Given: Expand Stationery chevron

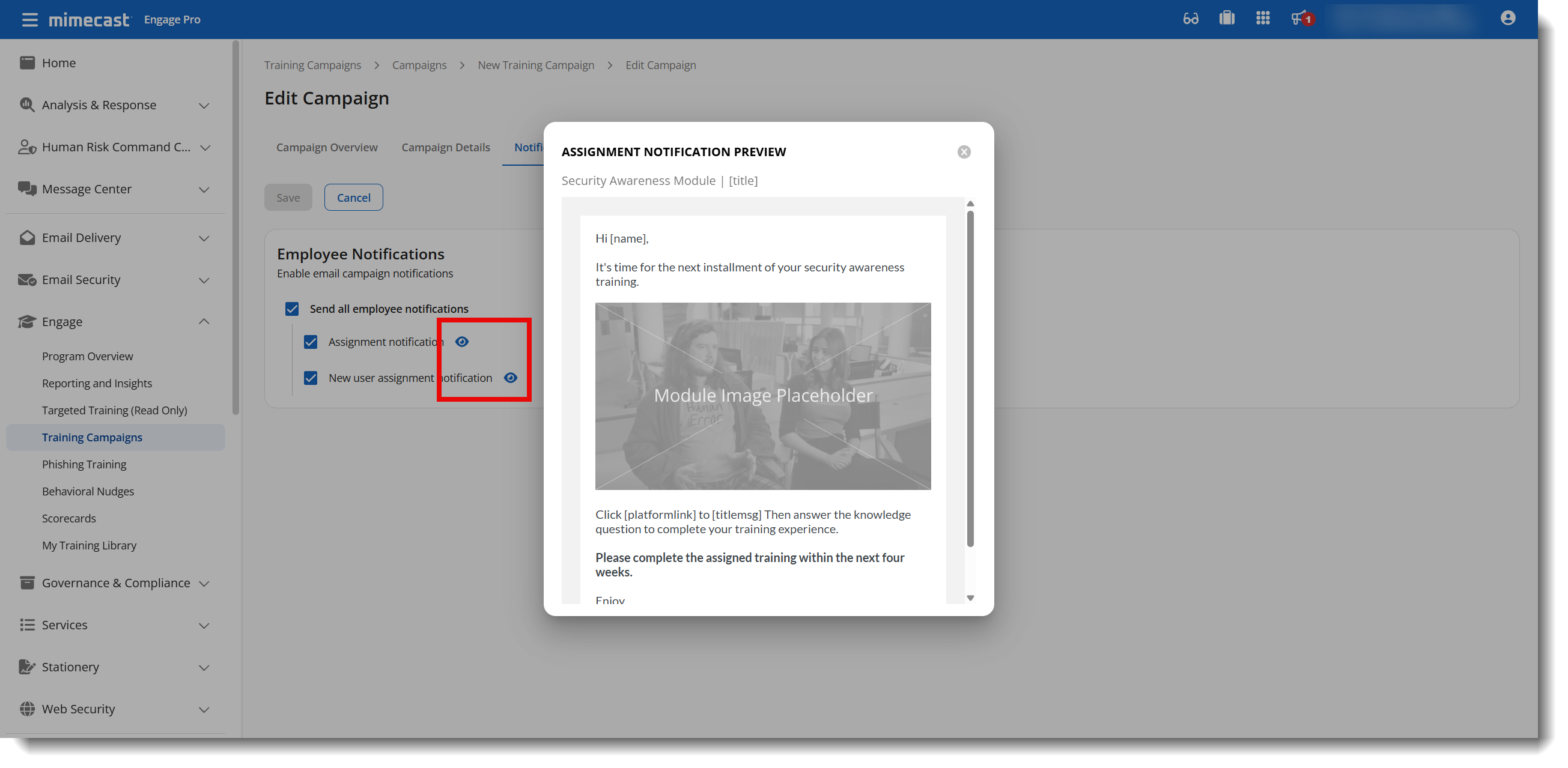Looking at the screenshot, I should [204, 667].
